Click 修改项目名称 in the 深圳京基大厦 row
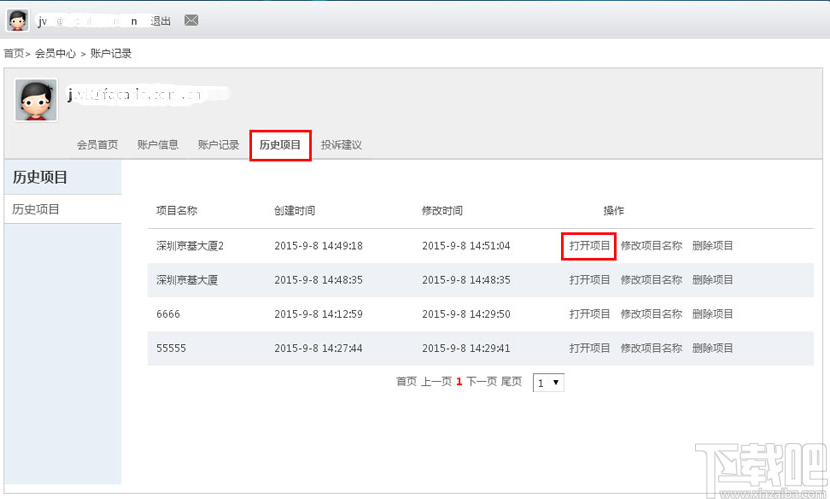The width and height of the screenshot is (830, 499). (x=652, y=280)
